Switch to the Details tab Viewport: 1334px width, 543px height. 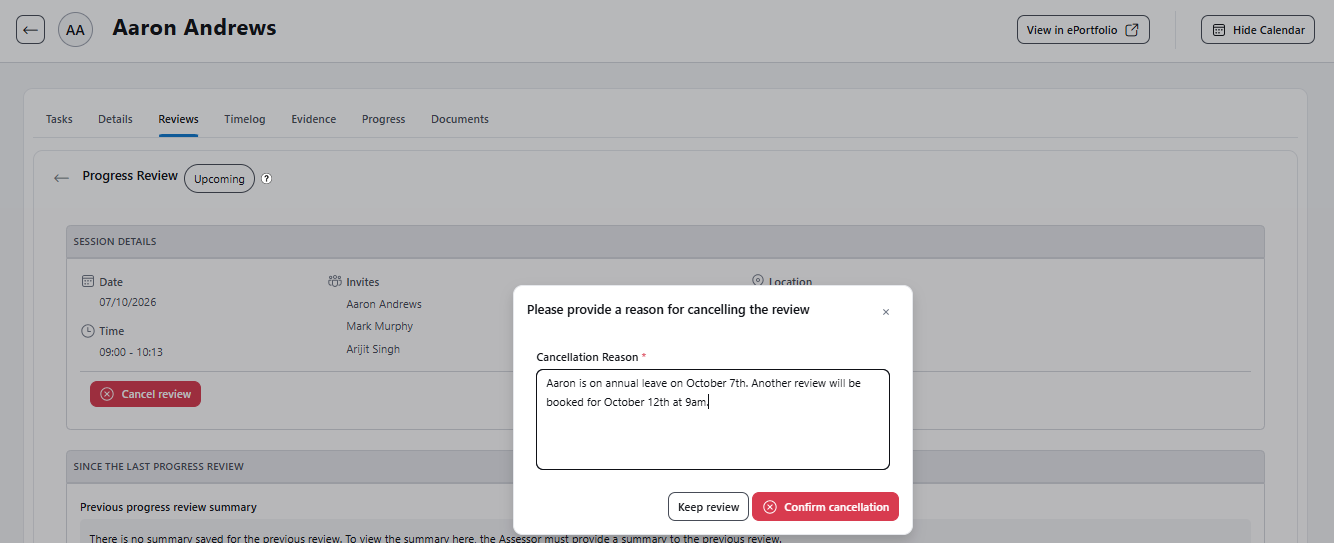point(115,119)
